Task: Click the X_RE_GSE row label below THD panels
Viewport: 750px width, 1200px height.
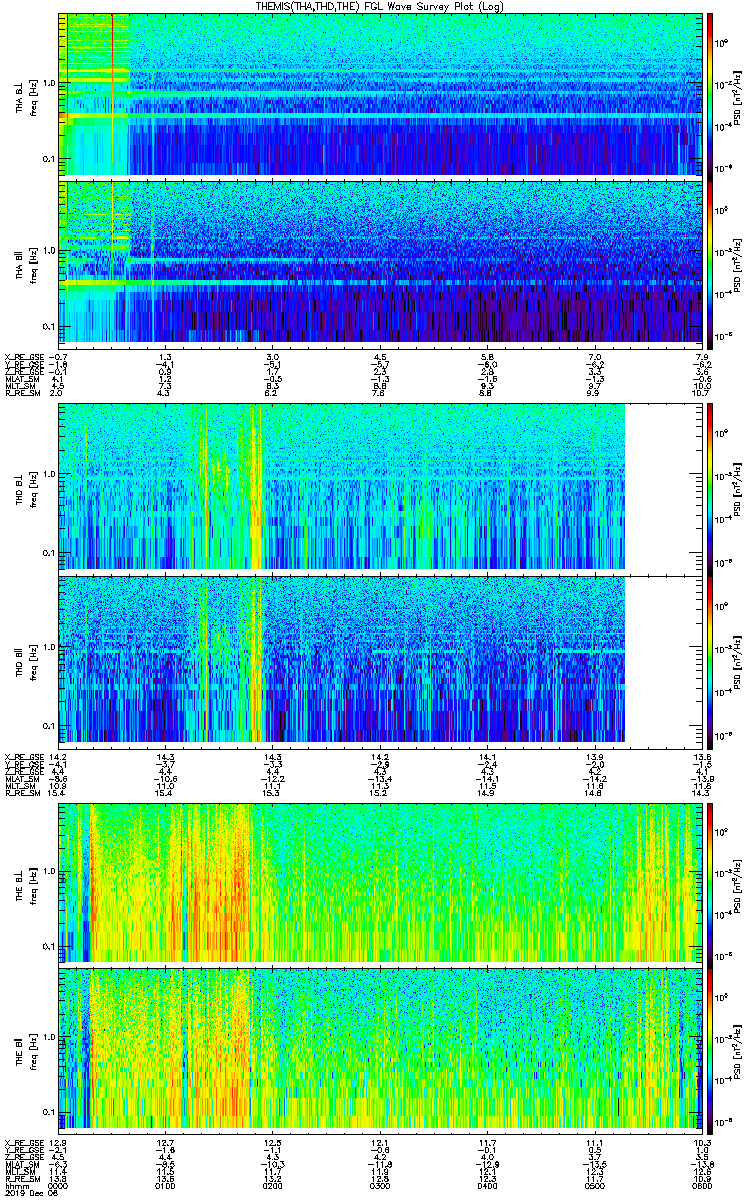Action: (x=24, y=756)
